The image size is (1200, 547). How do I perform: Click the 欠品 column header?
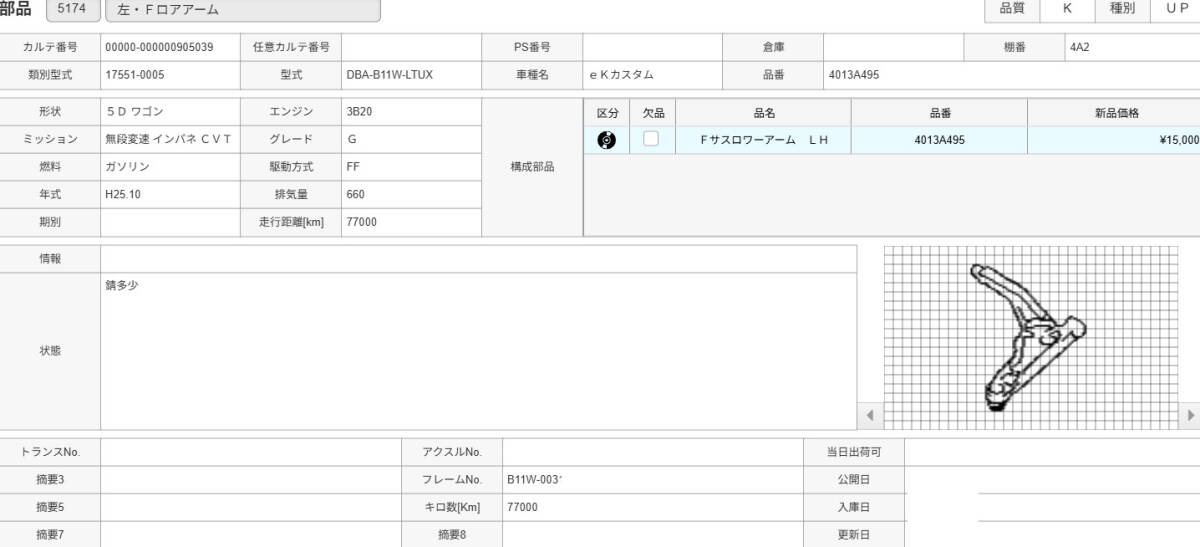(653, 114)
